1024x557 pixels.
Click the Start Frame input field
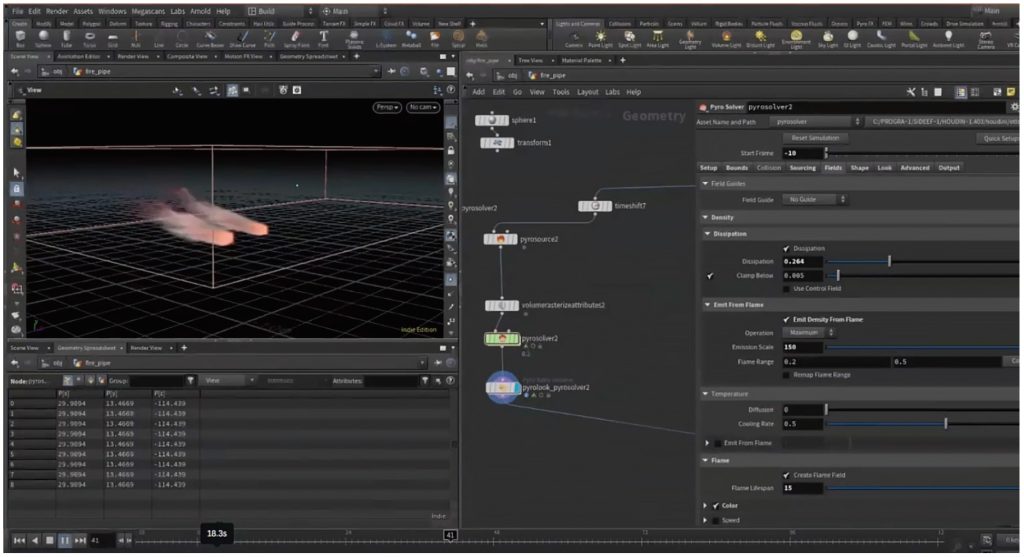pyautogui.click(x=803, y=153)
